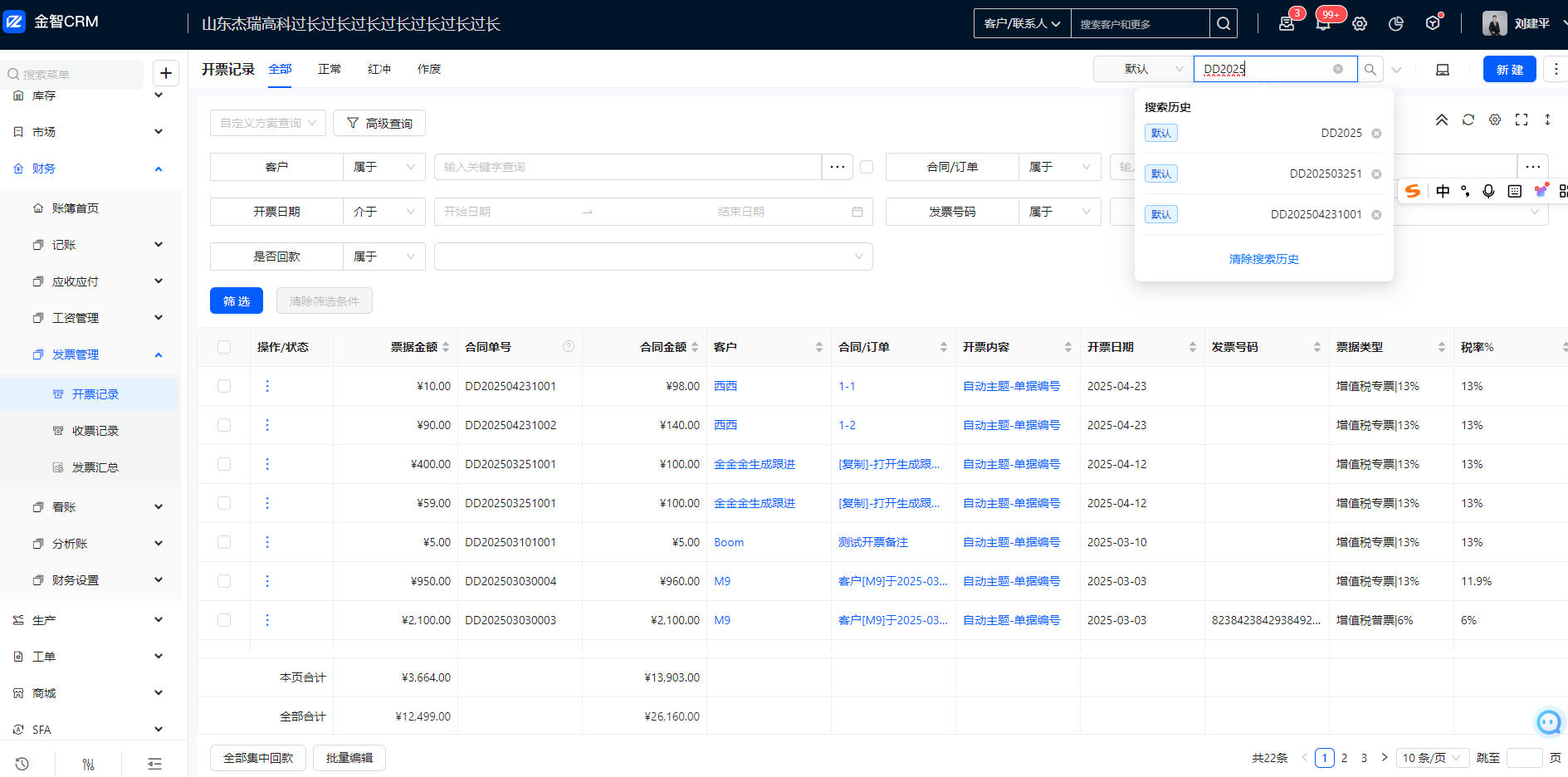Click the 批量编辑 button
This screenshot has height=777, width=1568.
[x=349, y=758]
